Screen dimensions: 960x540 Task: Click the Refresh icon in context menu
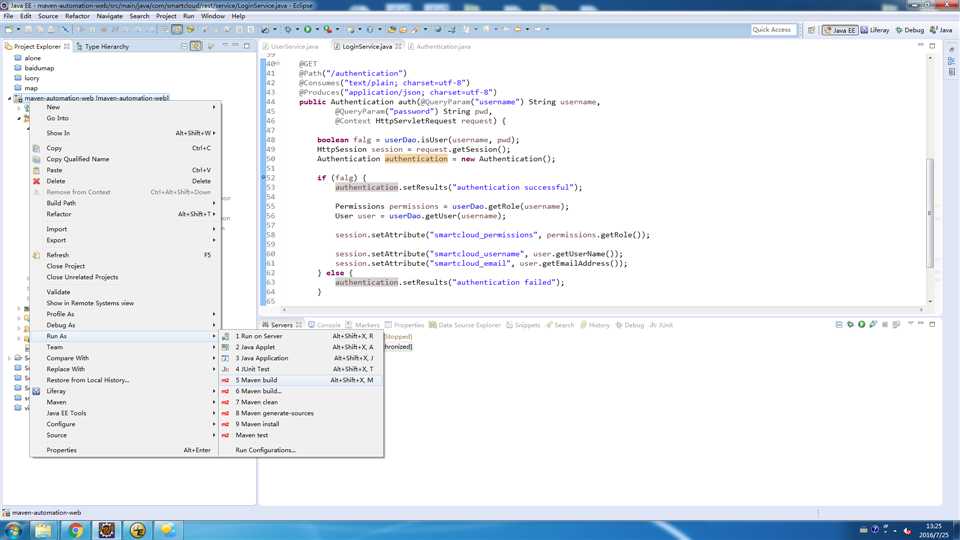[x=36, y=255]
